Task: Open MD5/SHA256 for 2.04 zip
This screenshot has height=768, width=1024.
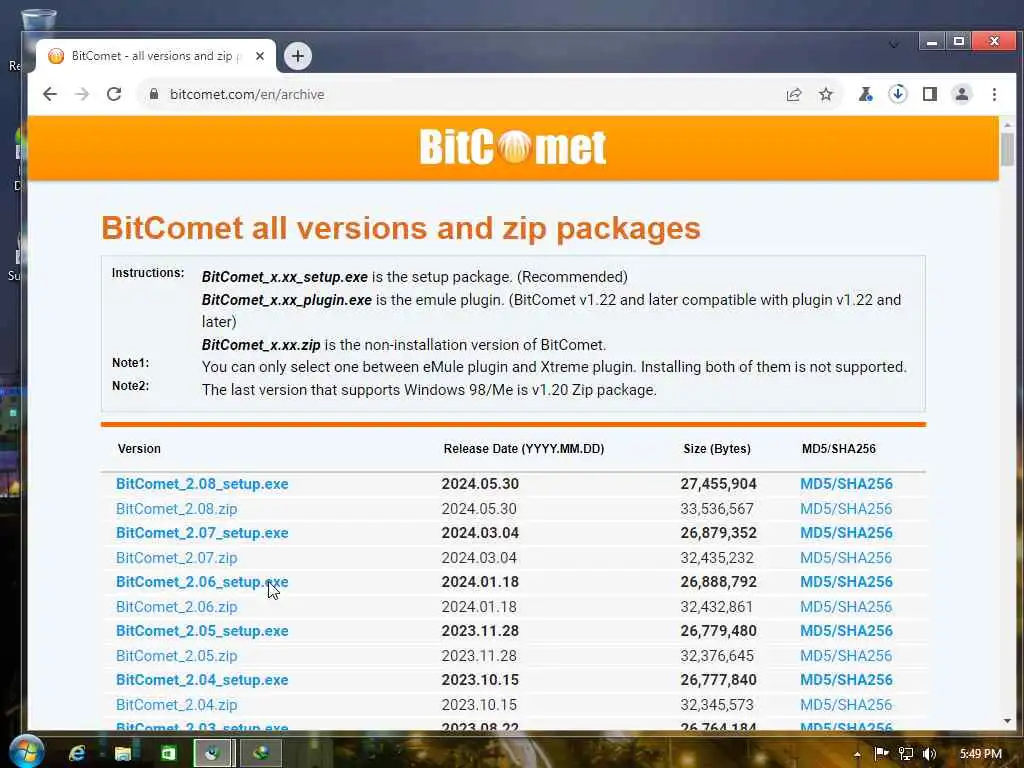Action: 846,705
